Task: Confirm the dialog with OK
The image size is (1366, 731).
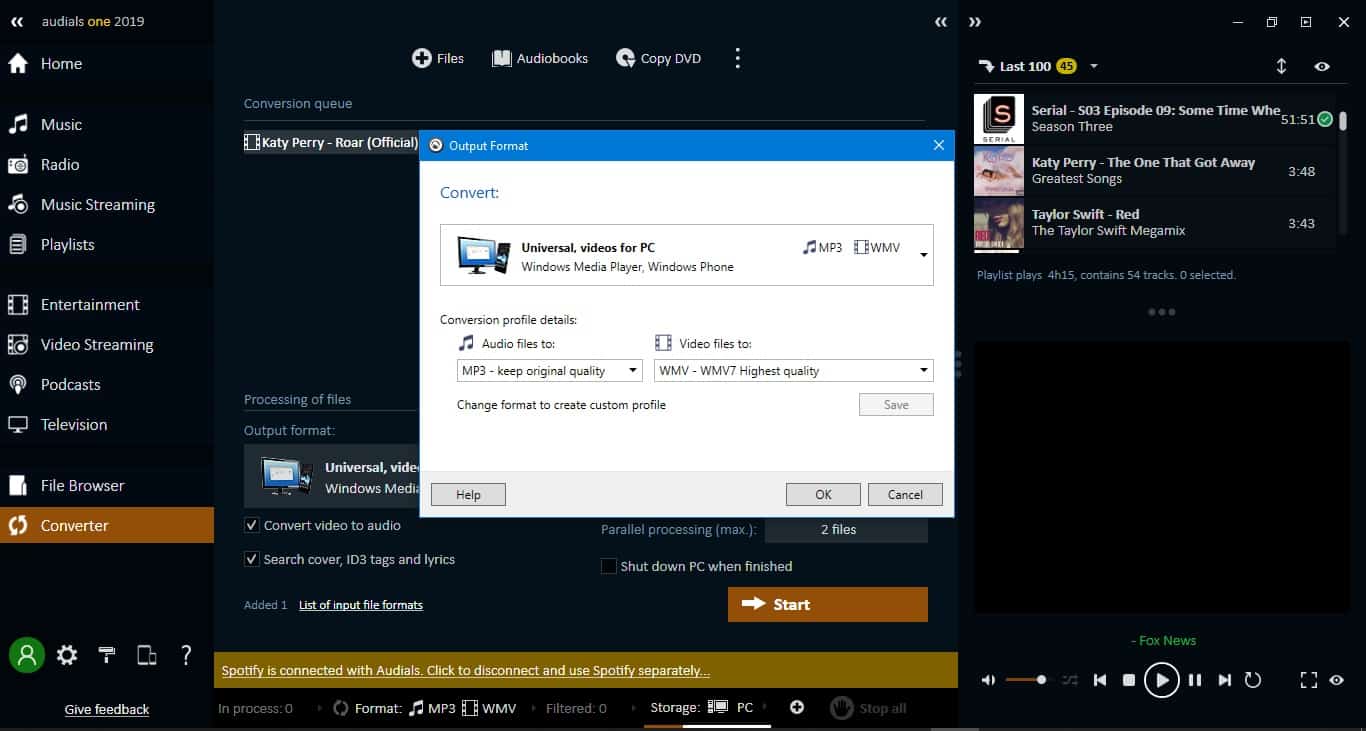Action: [823, 495]
